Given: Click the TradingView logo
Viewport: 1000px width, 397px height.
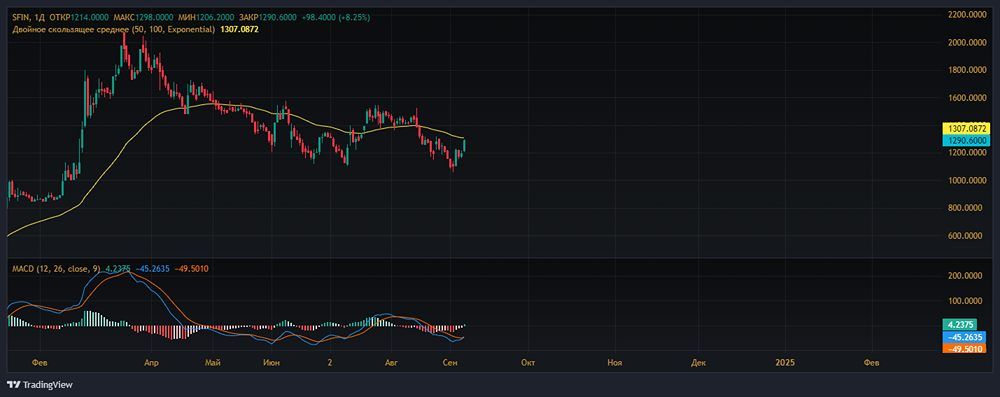Looking at the screenshot, I should point(40,385).
